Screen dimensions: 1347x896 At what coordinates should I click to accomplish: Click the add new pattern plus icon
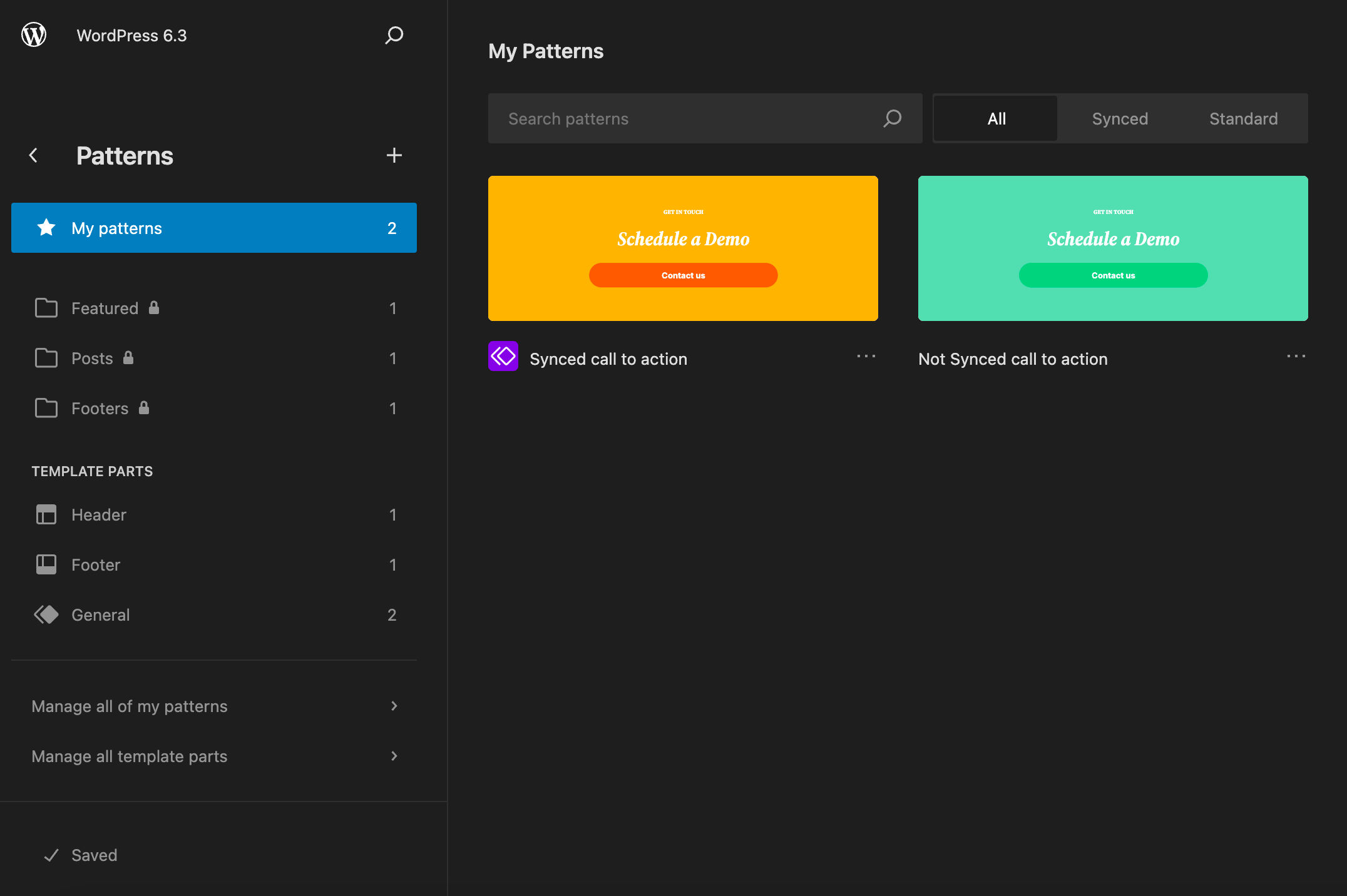click(x=394, y=154)
